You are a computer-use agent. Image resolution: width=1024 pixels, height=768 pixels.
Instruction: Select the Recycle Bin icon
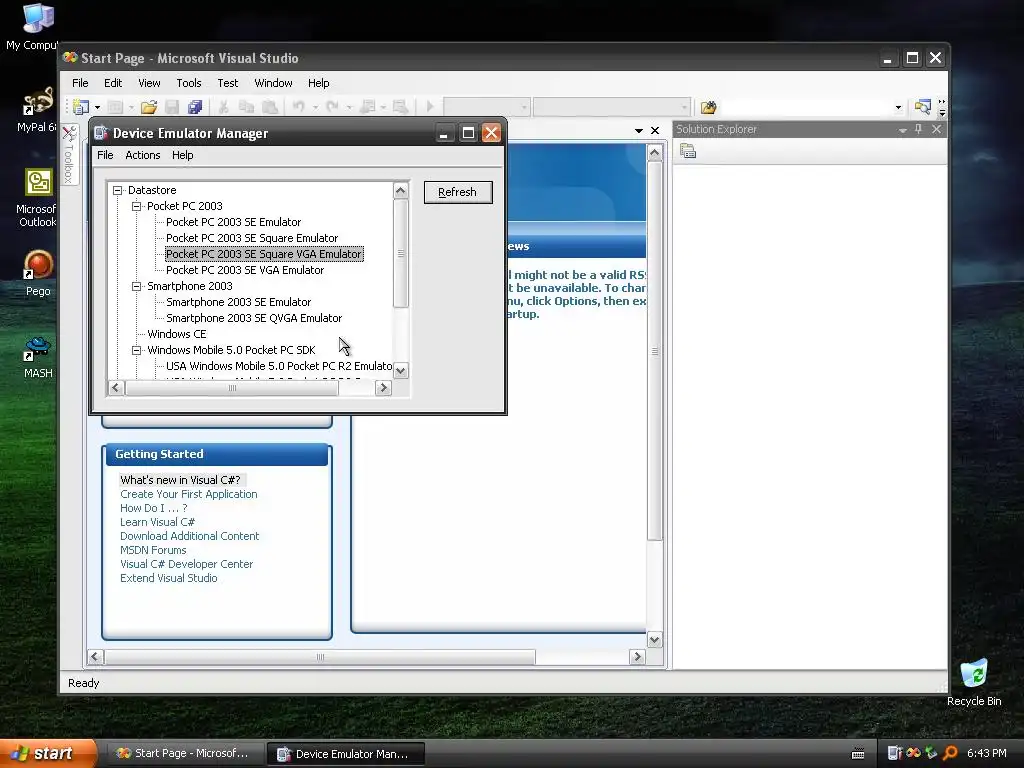point(974,682)
